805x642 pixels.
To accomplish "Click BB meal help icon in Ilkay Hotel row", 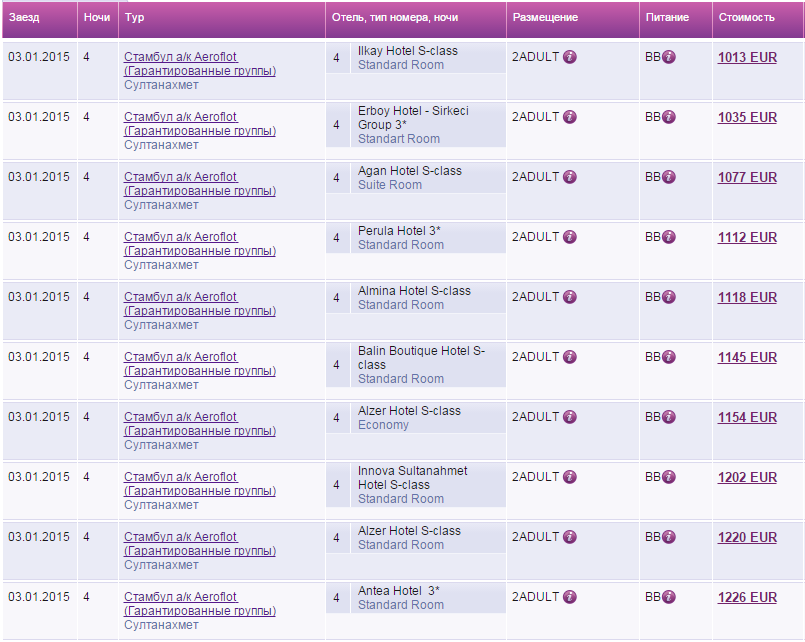I will [669, 57].
